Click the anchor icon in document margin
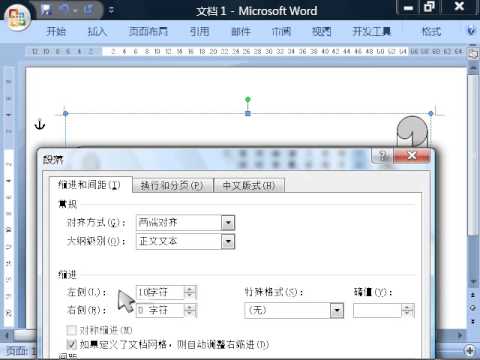Image resolution: width=480 pixels, height=360 pixels. point(40,124)
